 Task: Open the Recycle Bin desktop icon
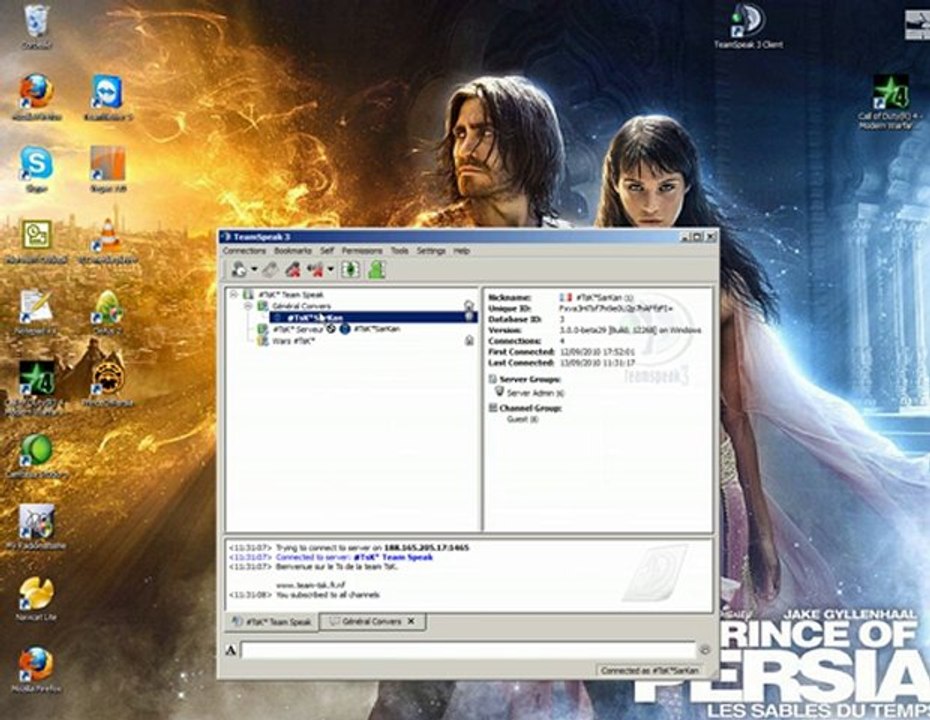point(37,27)
